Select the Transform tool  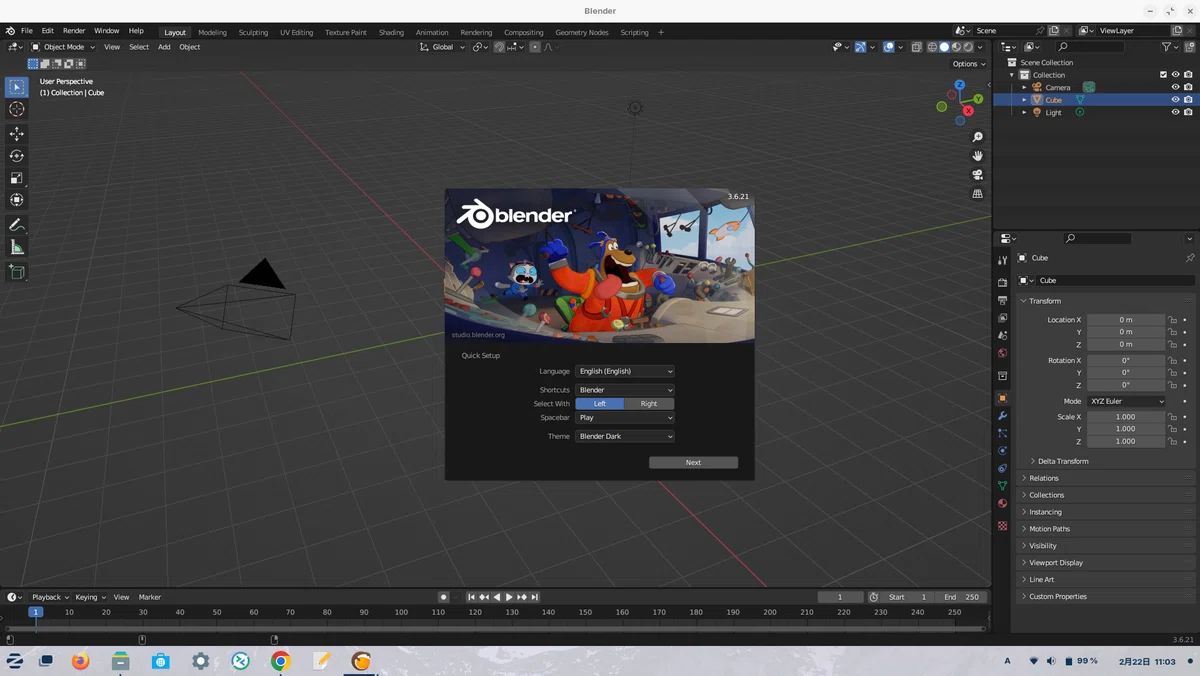pyautogui.click(x=17, y=200)
